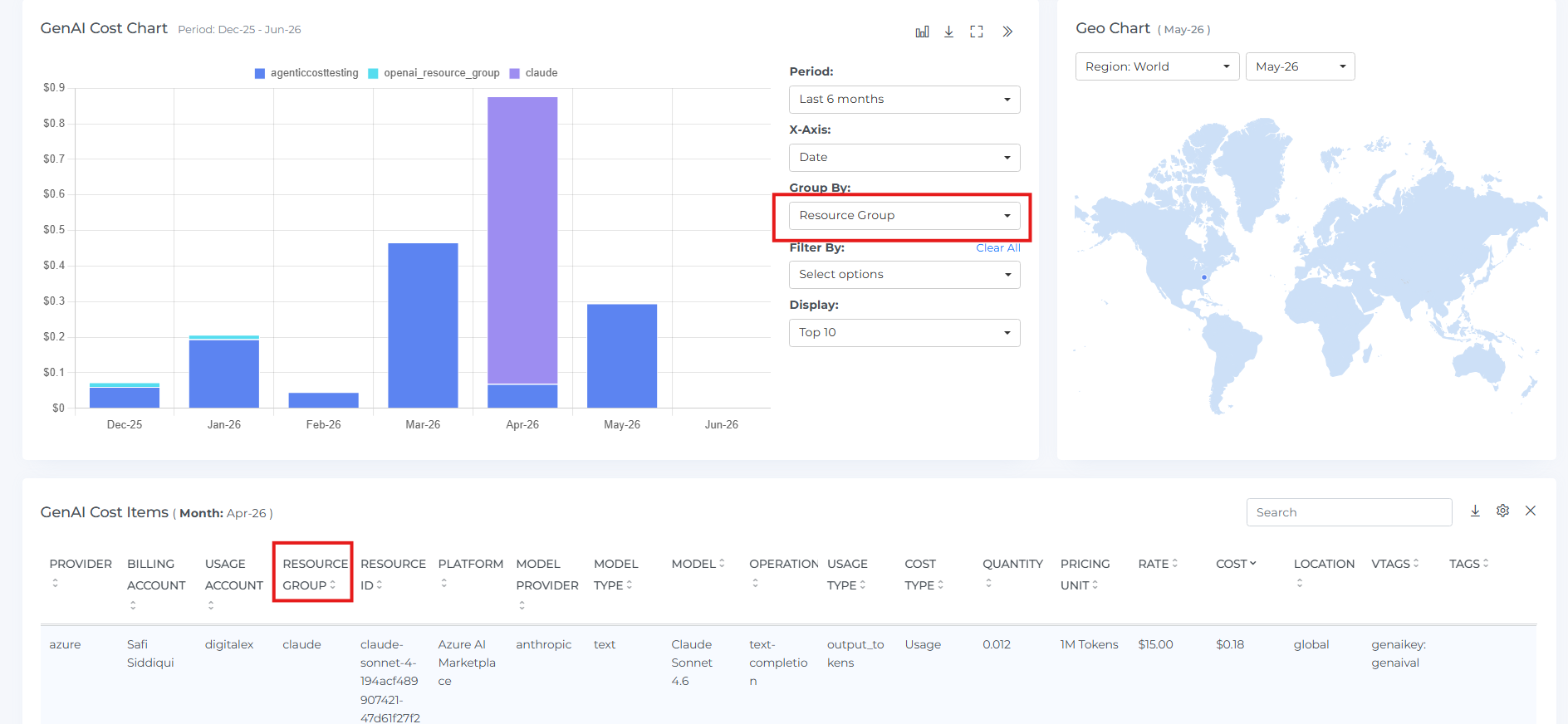The image size is (1568, 724).
Task: Open Group By Resource Group dropdown
Action: (904, 216)
